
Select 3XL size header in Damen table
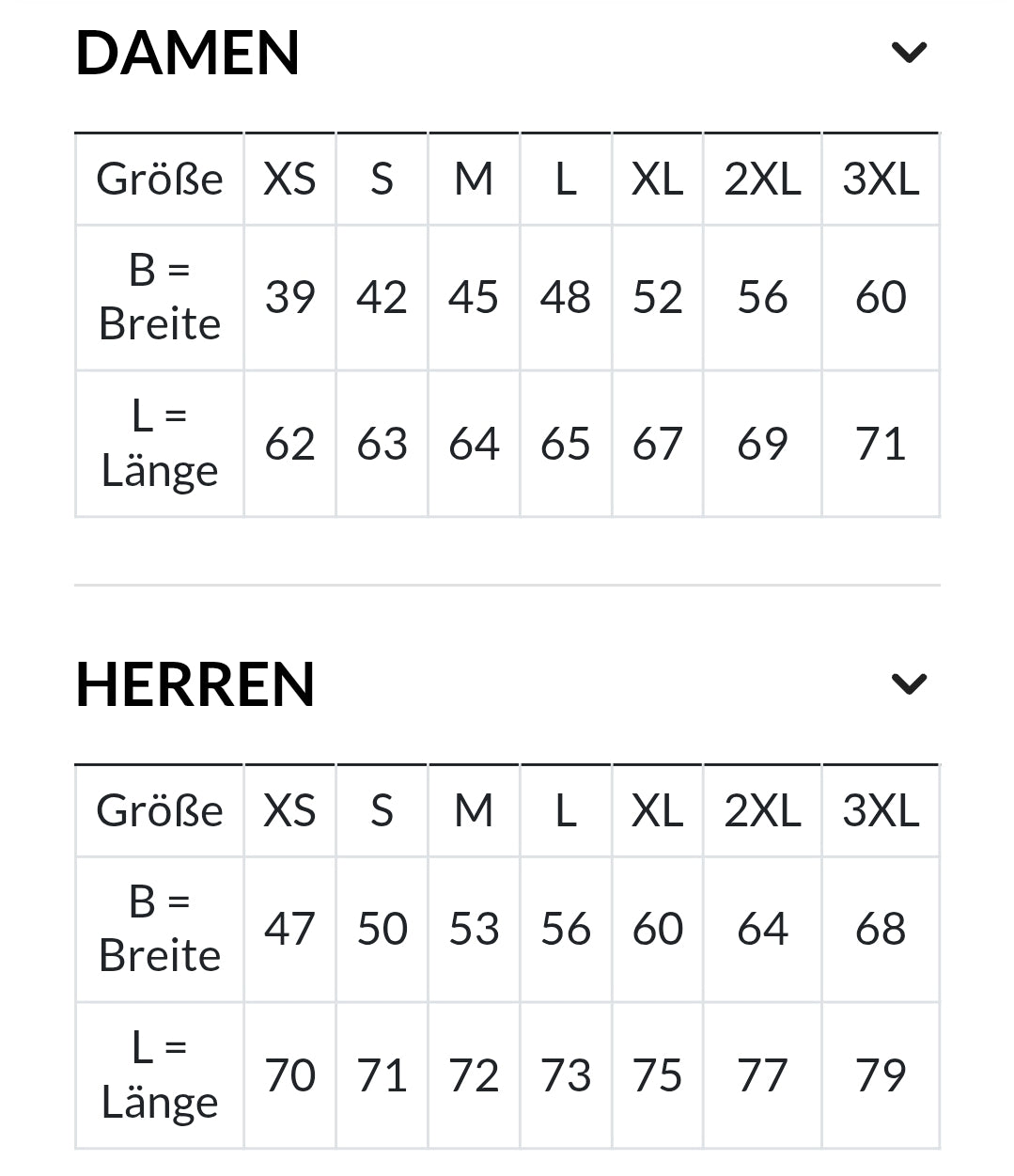[x=881, y=179]
